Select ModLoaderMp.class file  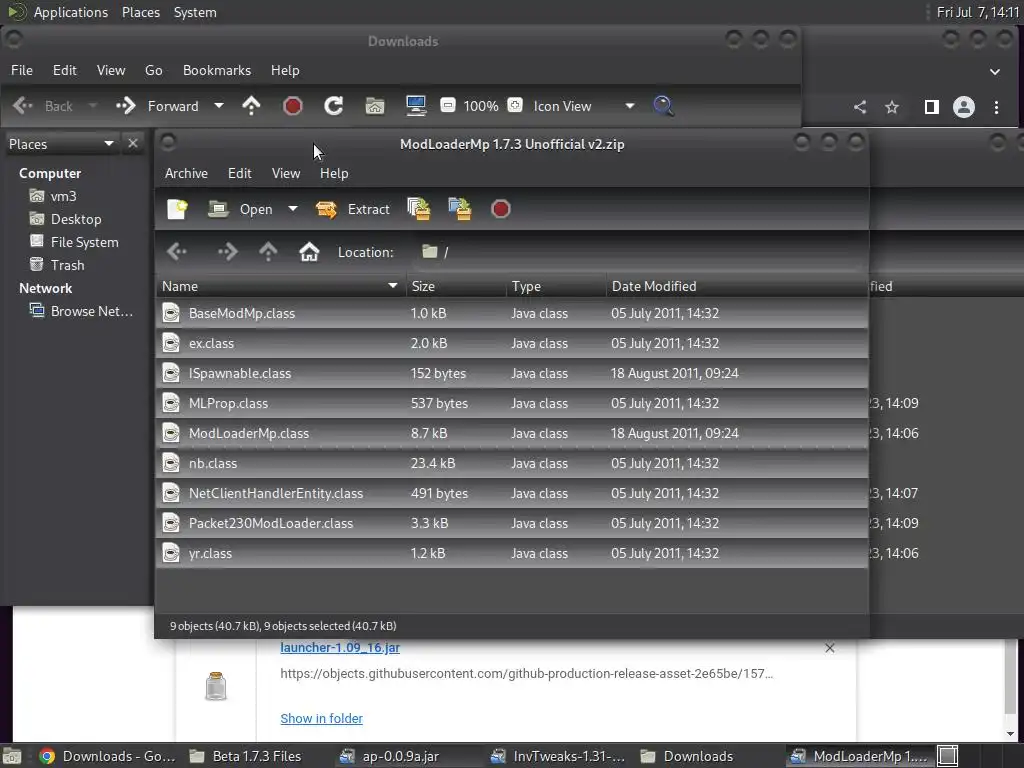(x=512, y=434)
